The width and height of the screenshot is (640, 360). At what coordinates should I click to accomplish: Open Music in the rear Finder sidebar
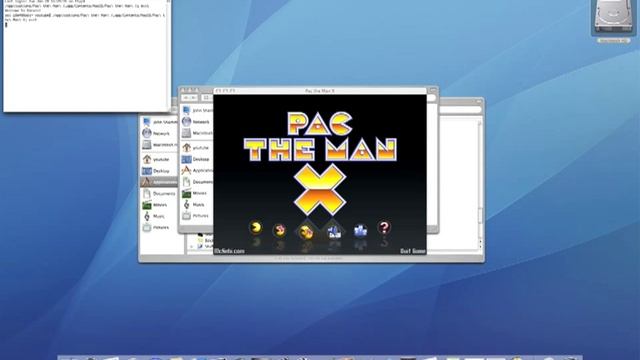tap(160, 216)
